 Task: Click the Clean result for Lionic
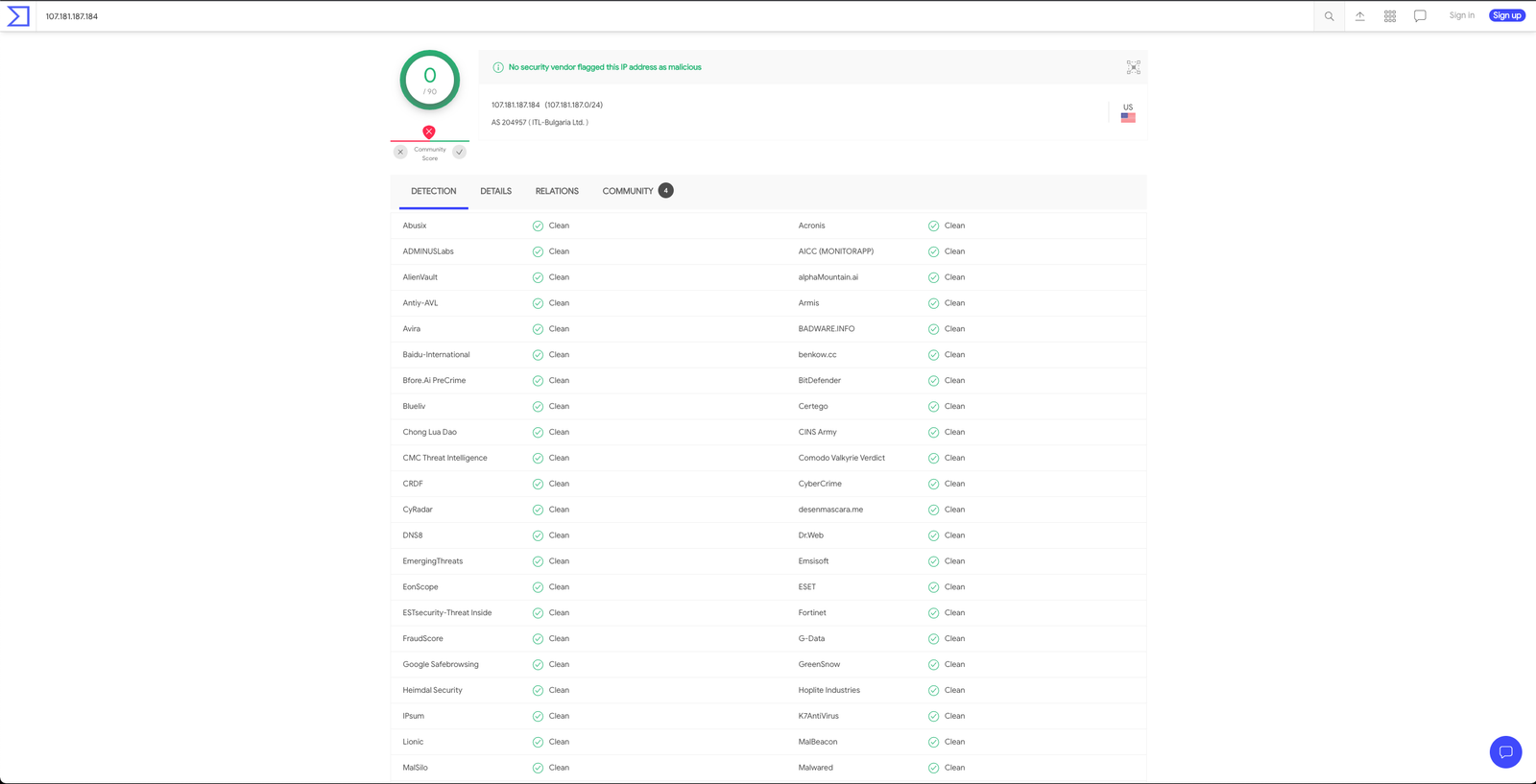click(x=559, y=742)
